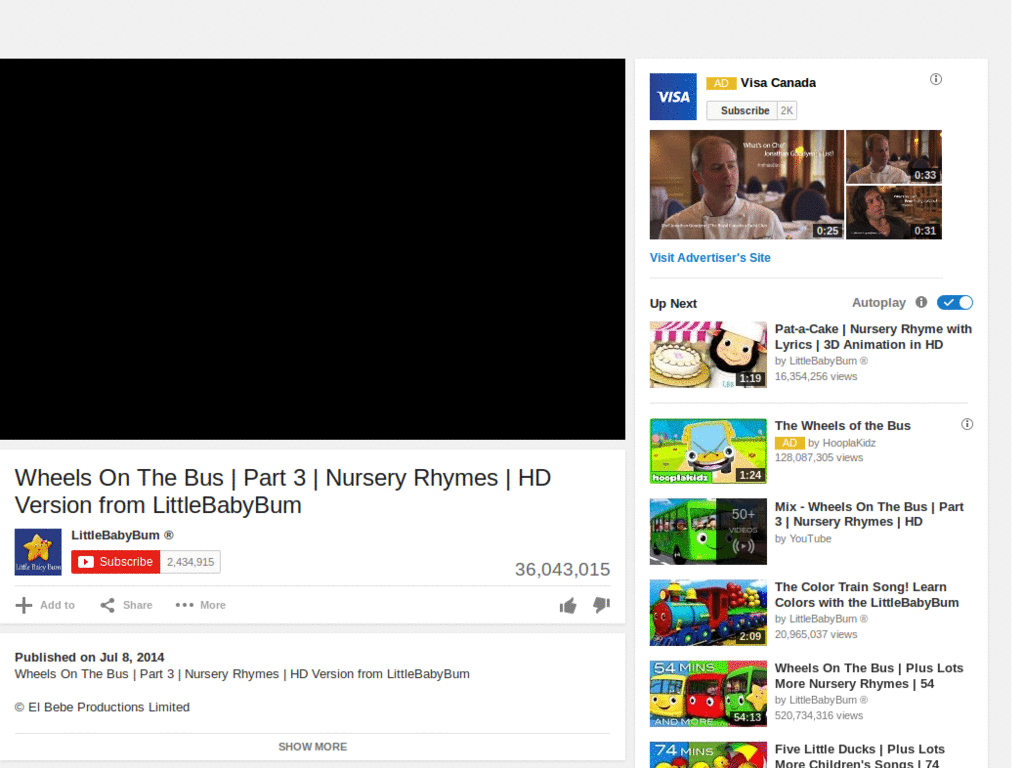The height and width of the screenshot is (768, 1024).
Task: Click the Published on Jul 8, 2014 text
Action: (x=89, y=658)
